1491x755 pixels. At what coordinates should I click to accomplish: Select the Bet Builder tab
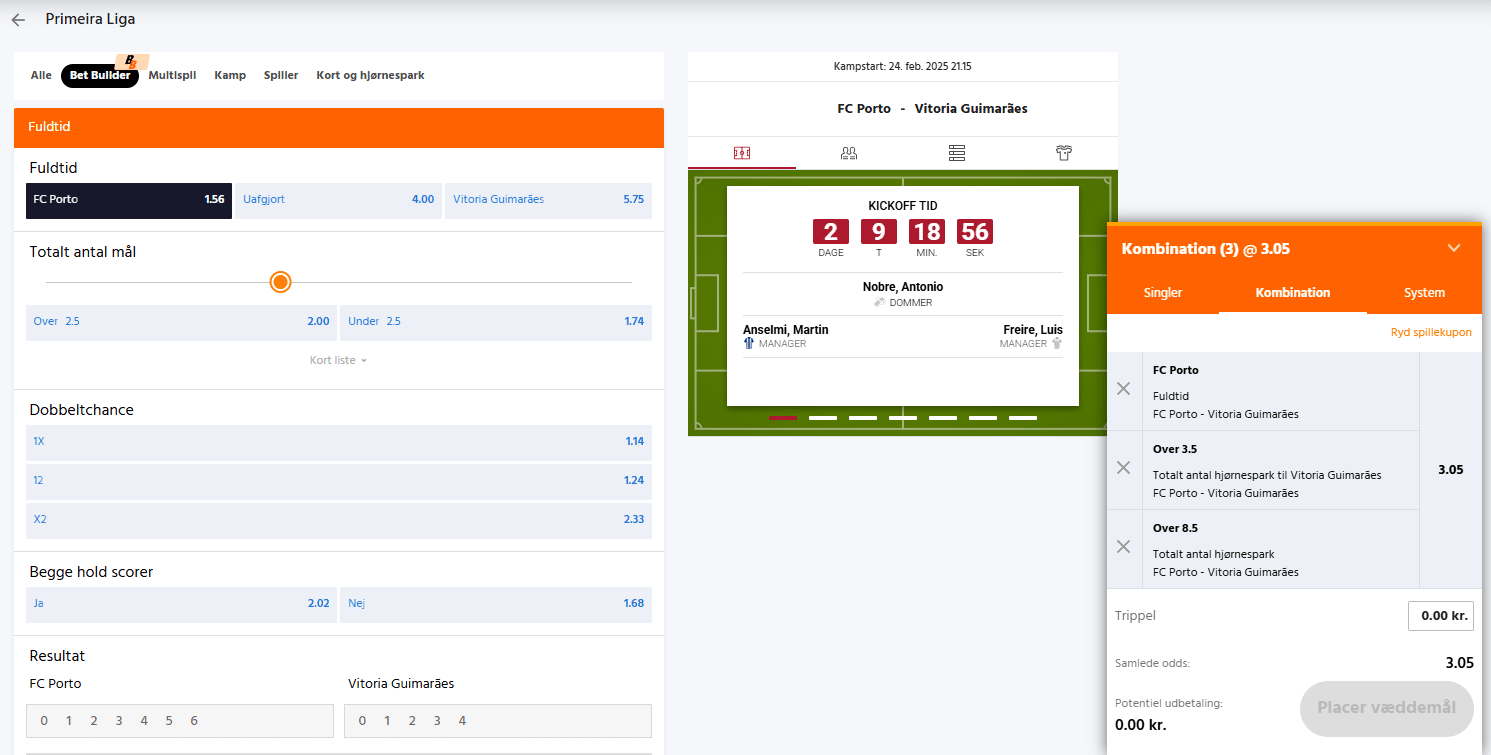click(x=100, y=75)
